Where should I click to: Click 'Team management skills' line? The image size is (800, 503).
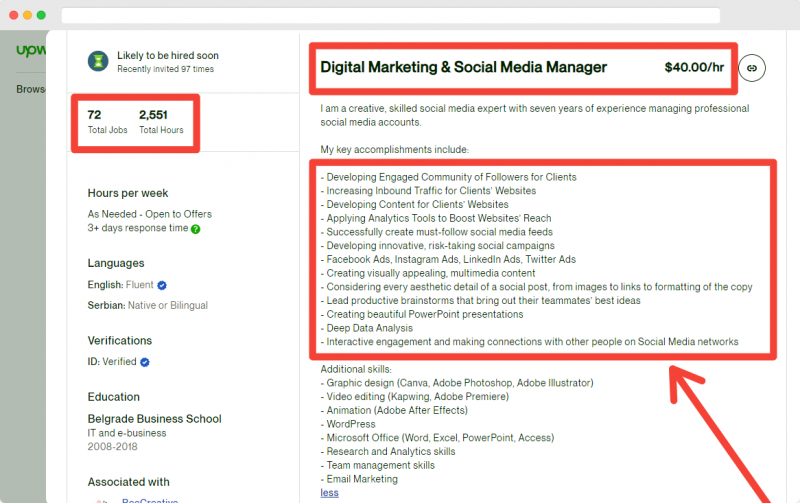[378, 466]
